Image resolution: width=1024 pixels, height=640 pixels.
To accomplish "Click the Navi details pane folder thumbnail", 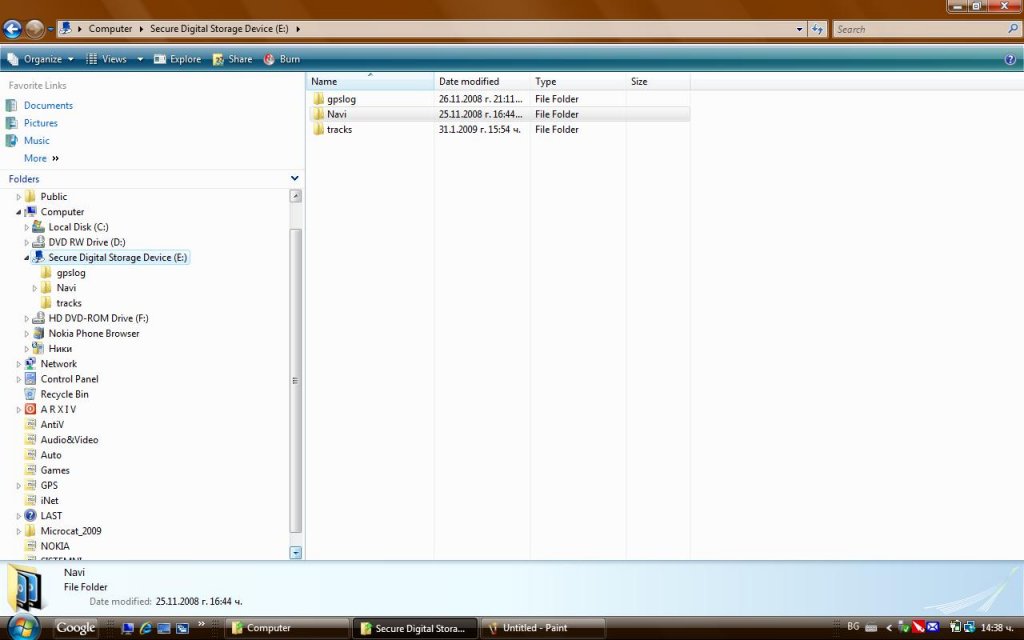I will pos(26,588).
